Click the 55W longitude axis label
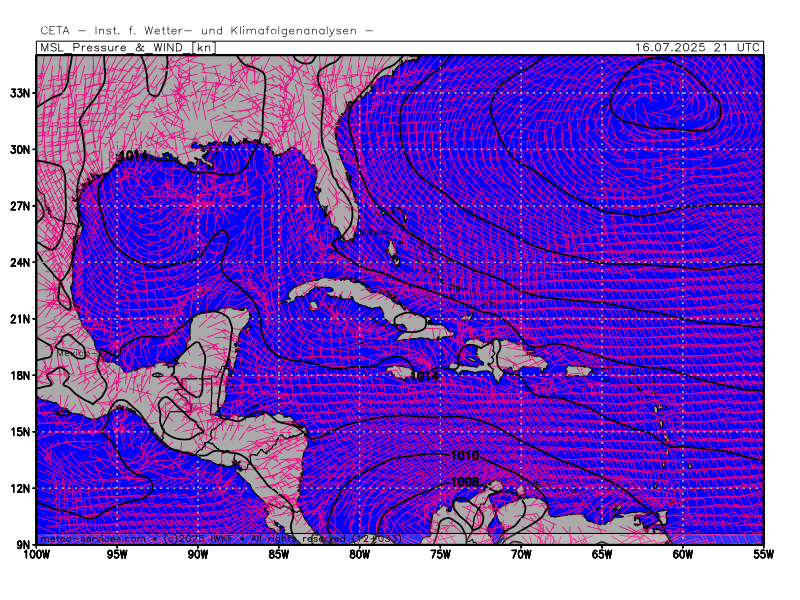800x600 pixels. point(763,555)
